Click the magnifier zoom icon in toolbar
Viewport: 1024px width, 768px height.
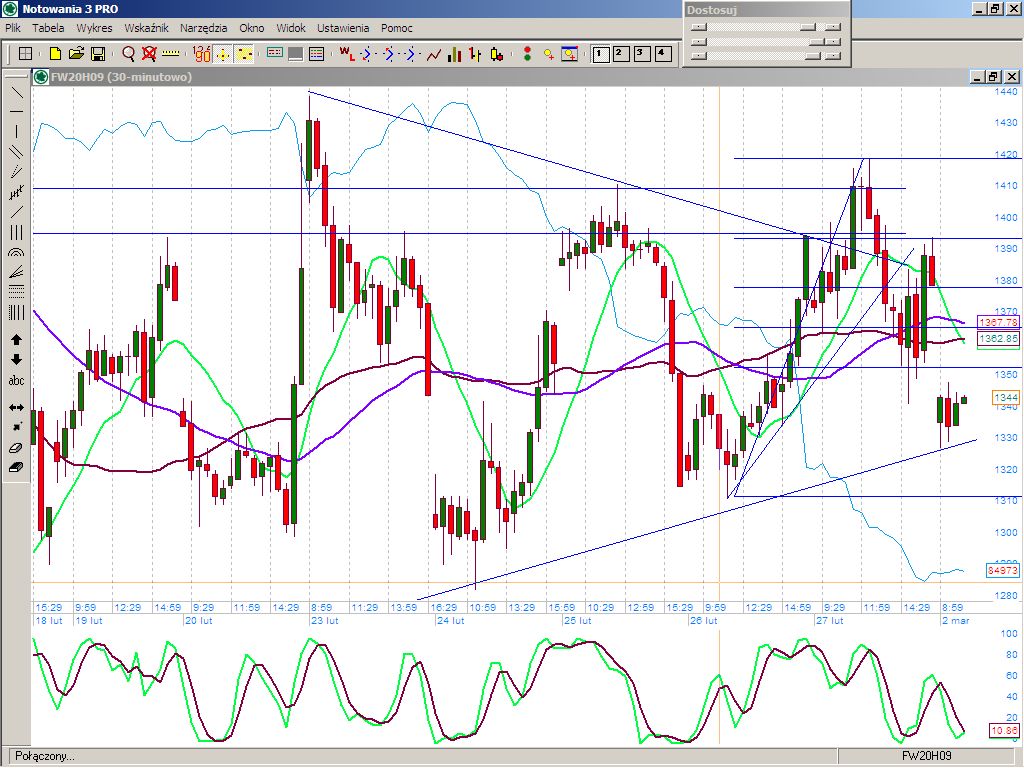[128, 54]
